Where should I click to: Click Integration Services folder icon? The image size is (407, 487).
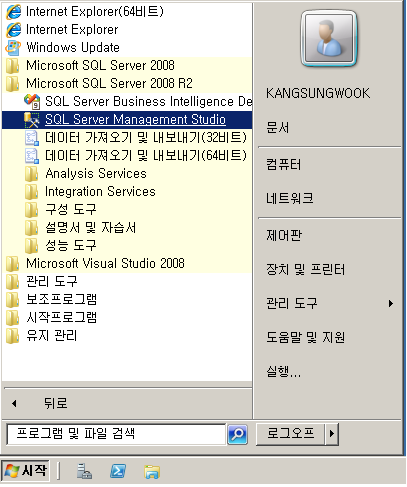click(x=32, y=192)
